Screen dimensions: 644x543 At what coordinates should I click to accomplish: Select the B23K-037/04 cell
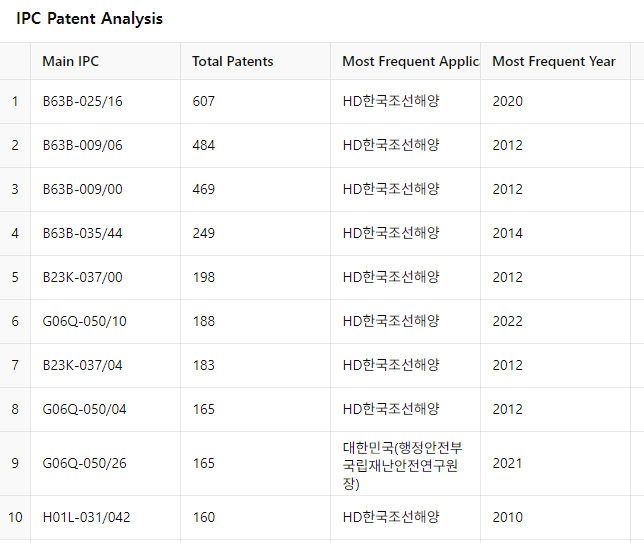105,365
